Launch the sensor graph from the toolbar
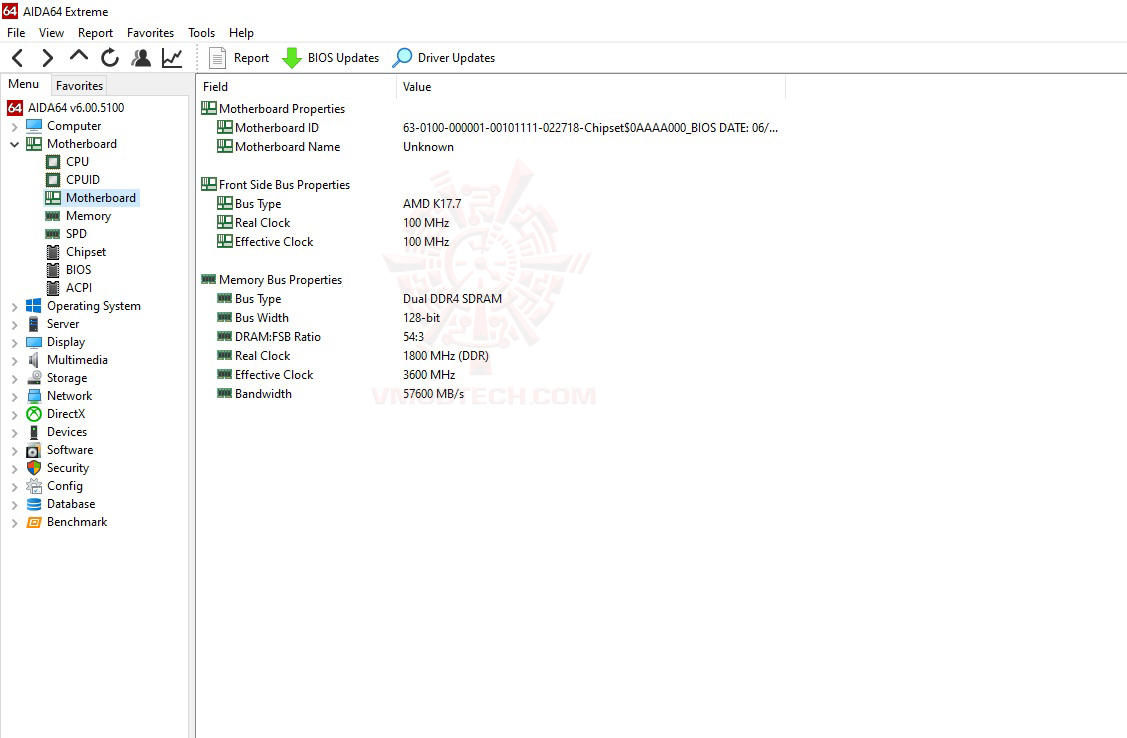Image resolution: width=1127 pixels, height=738 pixels. point(171,57)
